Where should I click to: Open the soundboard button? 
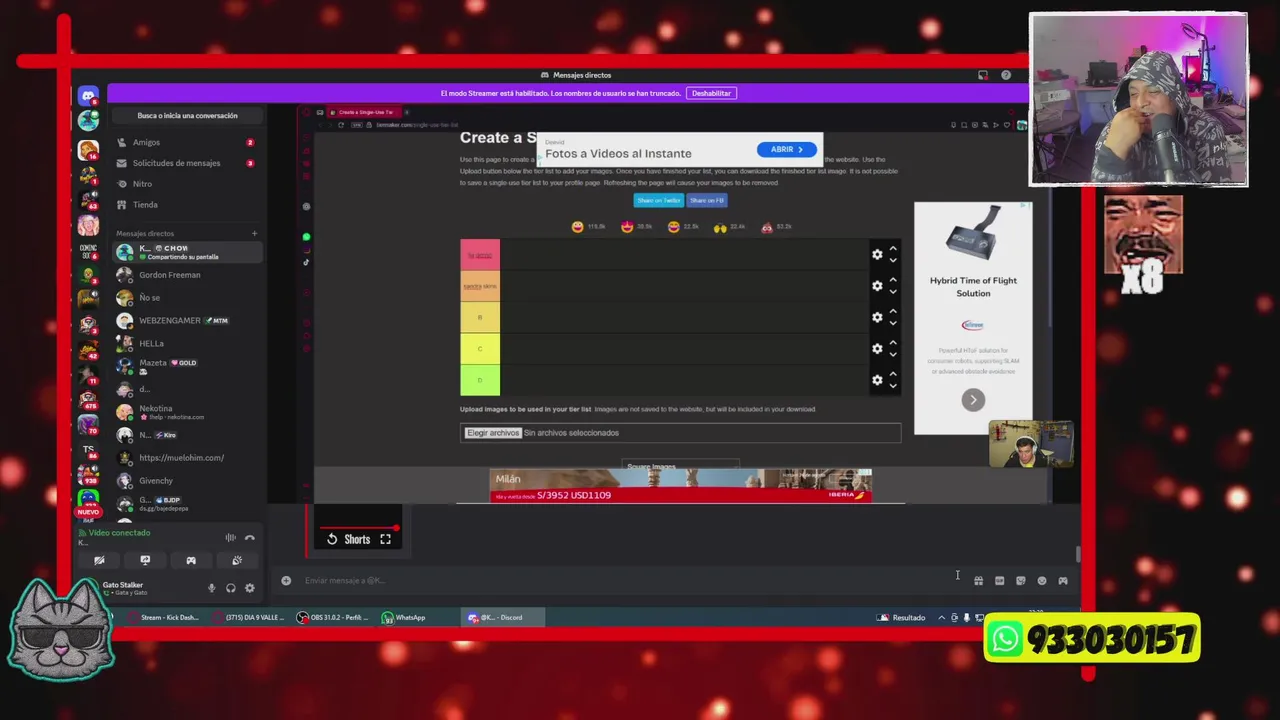pyautogui.click(x=237, y=560)
